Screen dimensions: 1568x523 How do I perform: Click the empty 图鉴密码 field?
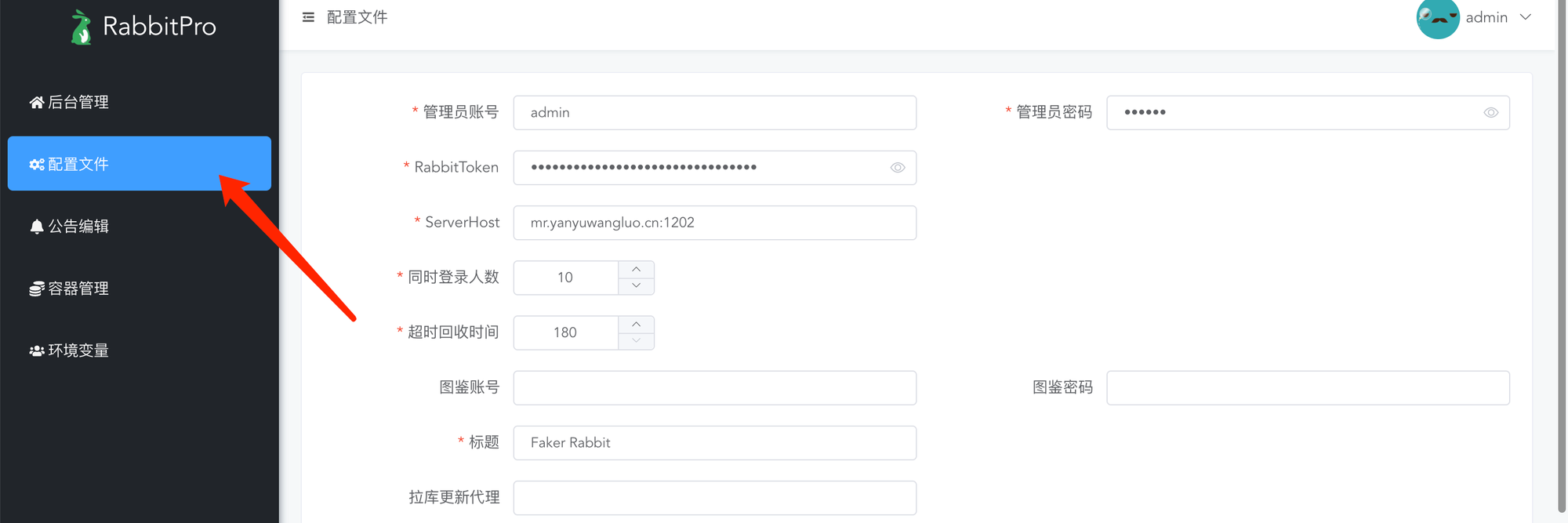coord(1307,387)
